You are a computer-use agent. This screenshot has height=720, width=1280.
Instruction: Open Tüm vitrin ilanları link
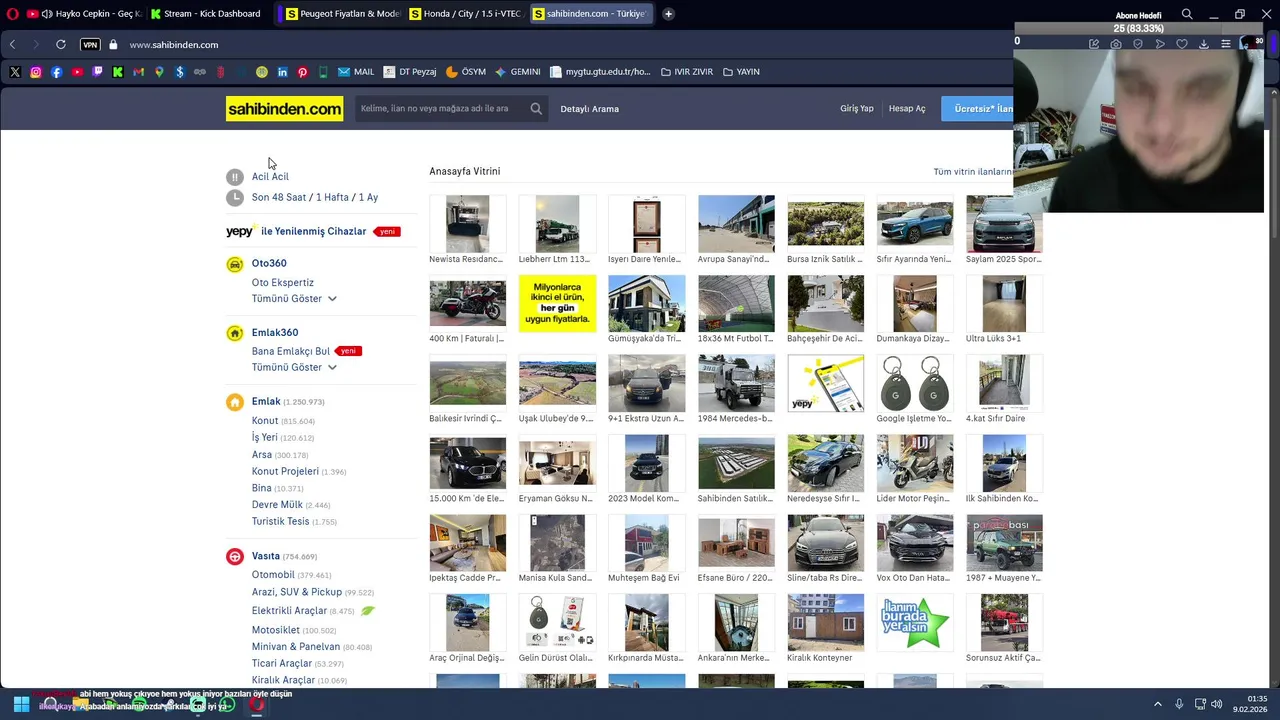(x=973, y=172)
